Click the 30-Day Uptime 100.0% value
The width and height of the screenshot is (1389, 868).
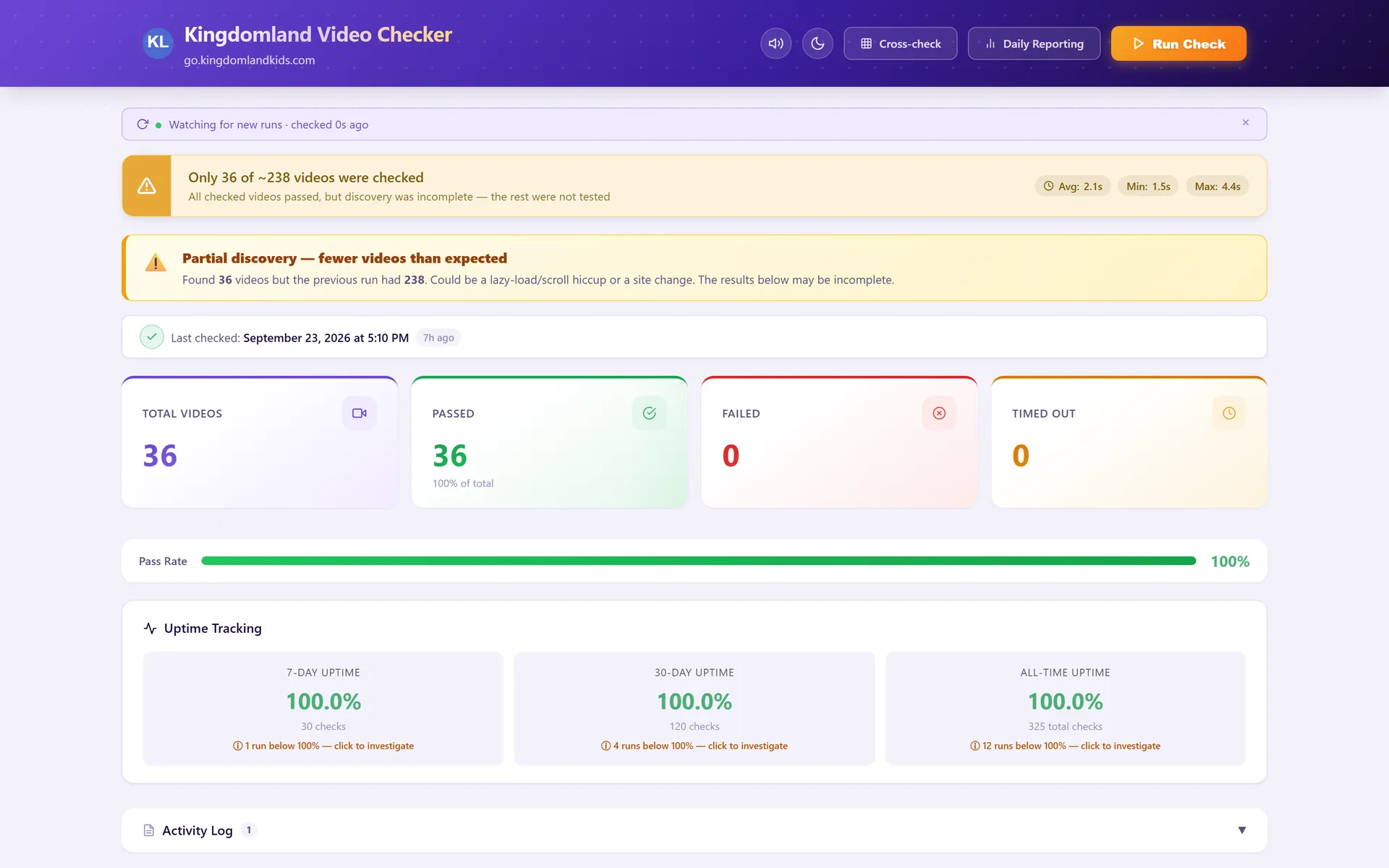[694, 702]
